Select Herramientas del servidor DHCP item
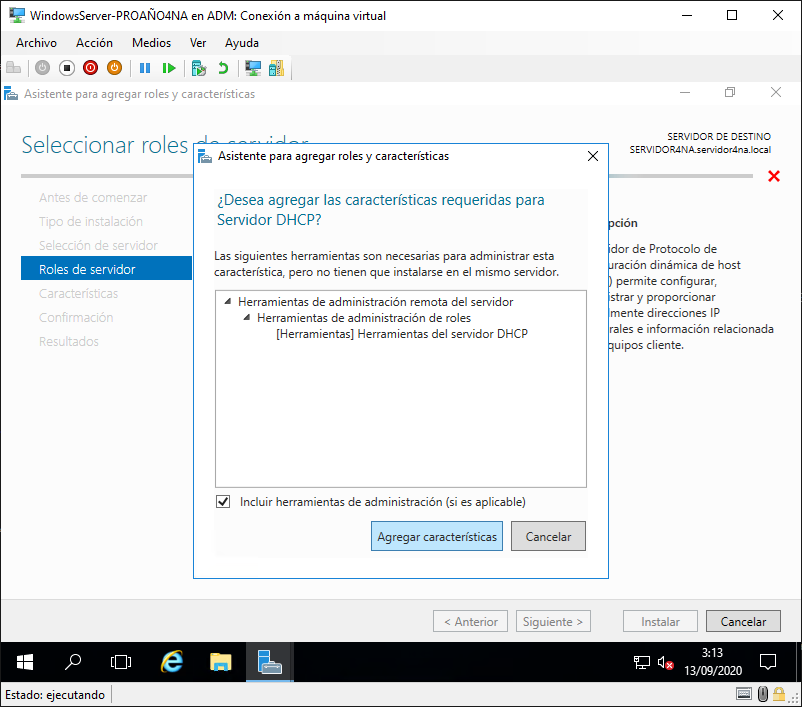 [x=402, y=334]
